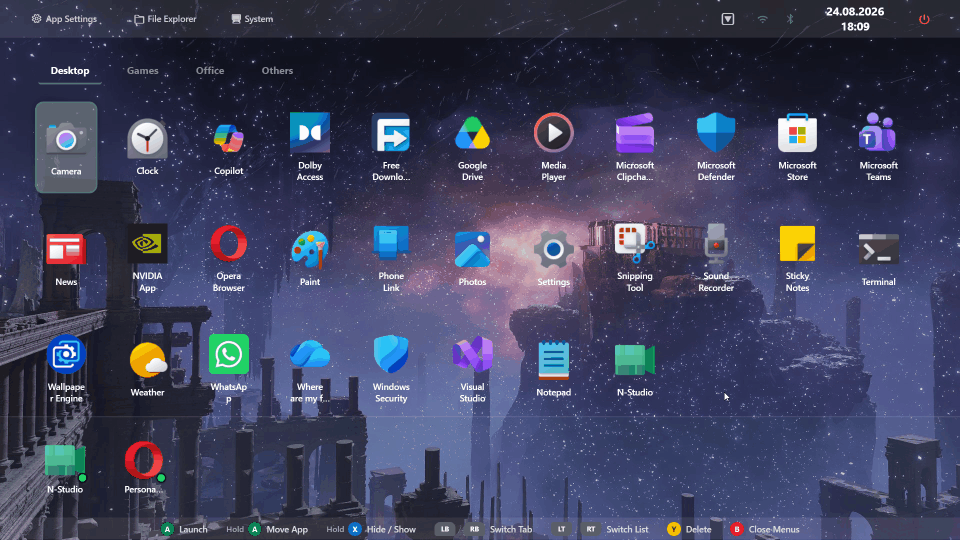Image resolution: width=960 pixels, height=540 pixels.
Task: Launch Microsoft Teams
Action: click(x=879, y=148)
